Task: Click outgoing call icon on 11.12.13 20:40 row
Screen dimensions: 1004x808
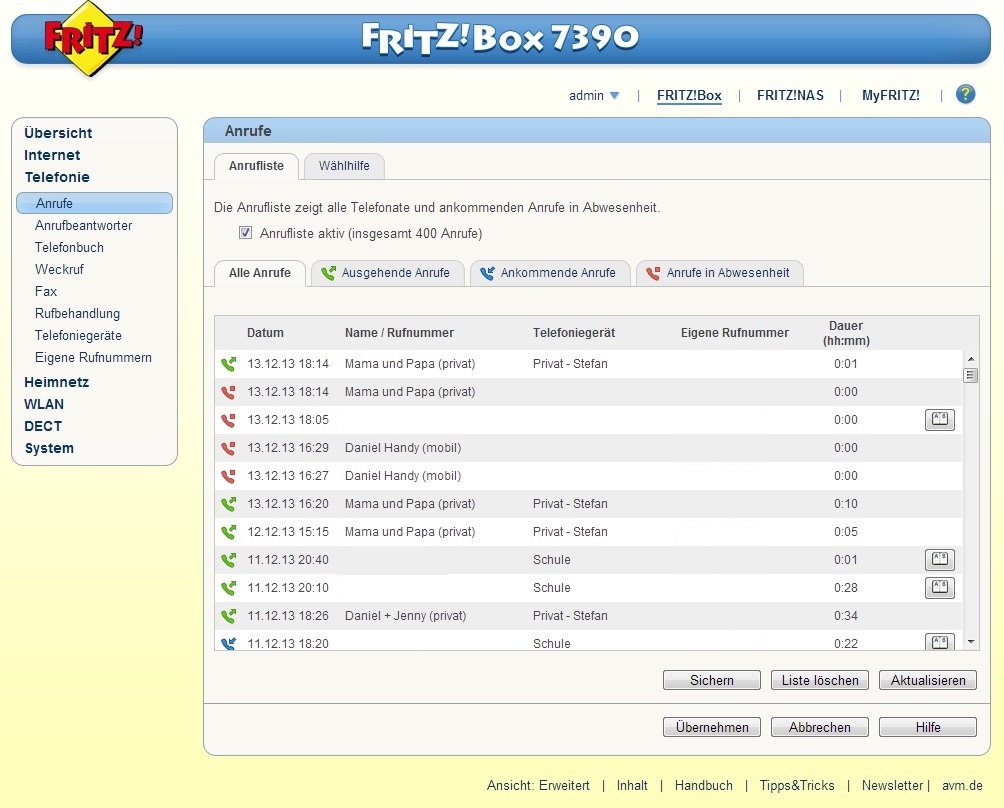Action: pos(228,560)
